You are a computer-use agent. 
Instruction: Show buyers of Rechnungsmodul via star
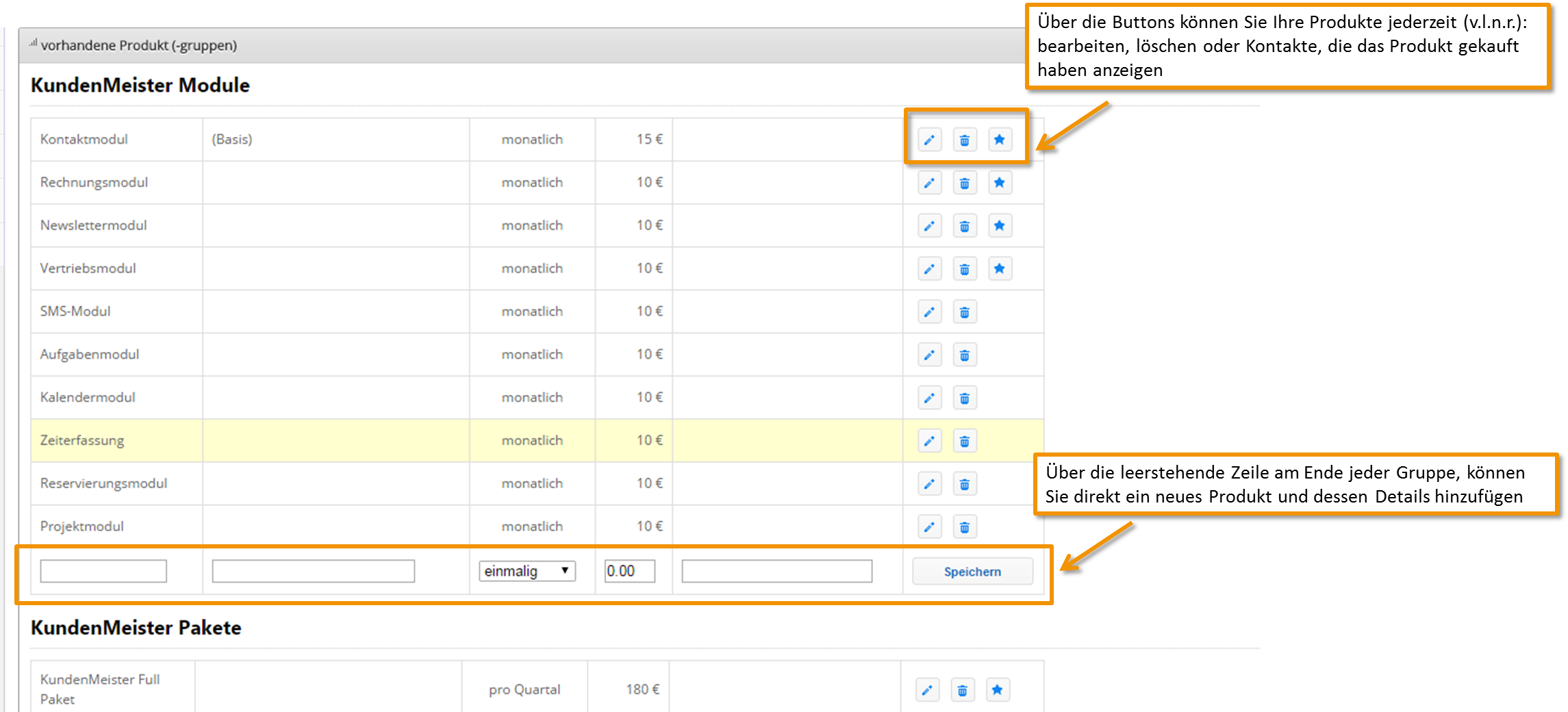1000,183
